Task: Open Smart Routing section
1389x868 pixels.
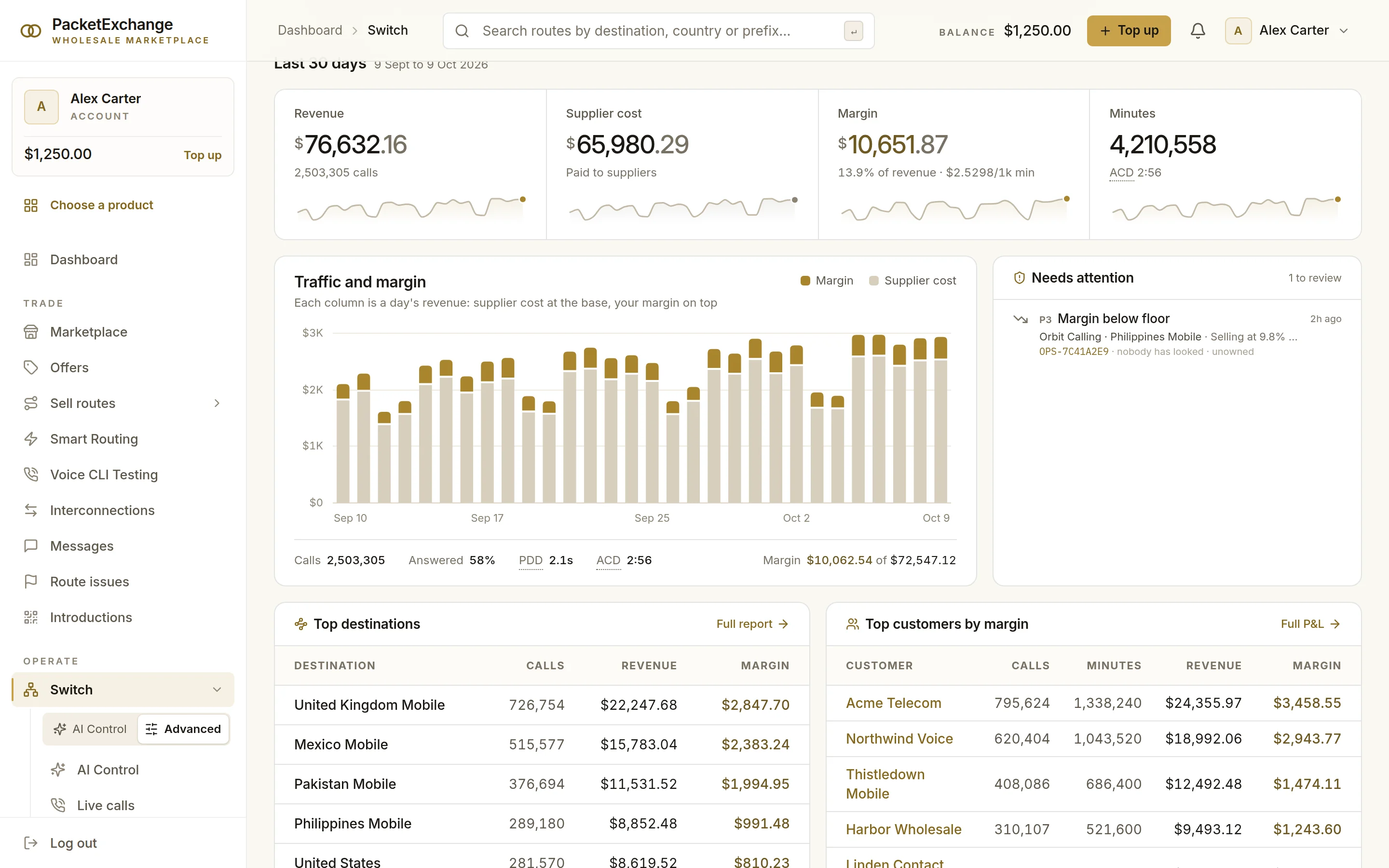Action: 123,439
